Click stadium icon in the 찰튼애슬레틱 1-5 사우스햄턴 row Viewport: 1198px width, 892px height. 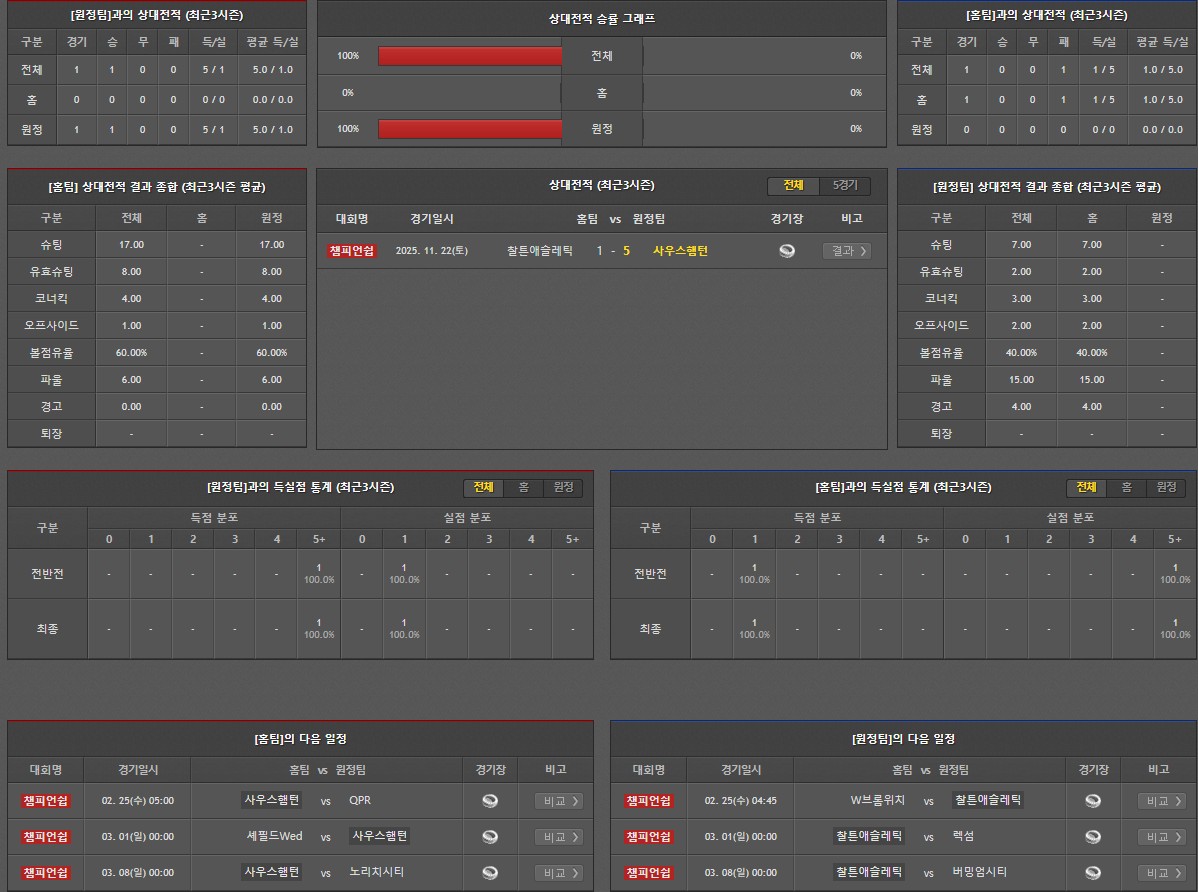coord(787,251)
